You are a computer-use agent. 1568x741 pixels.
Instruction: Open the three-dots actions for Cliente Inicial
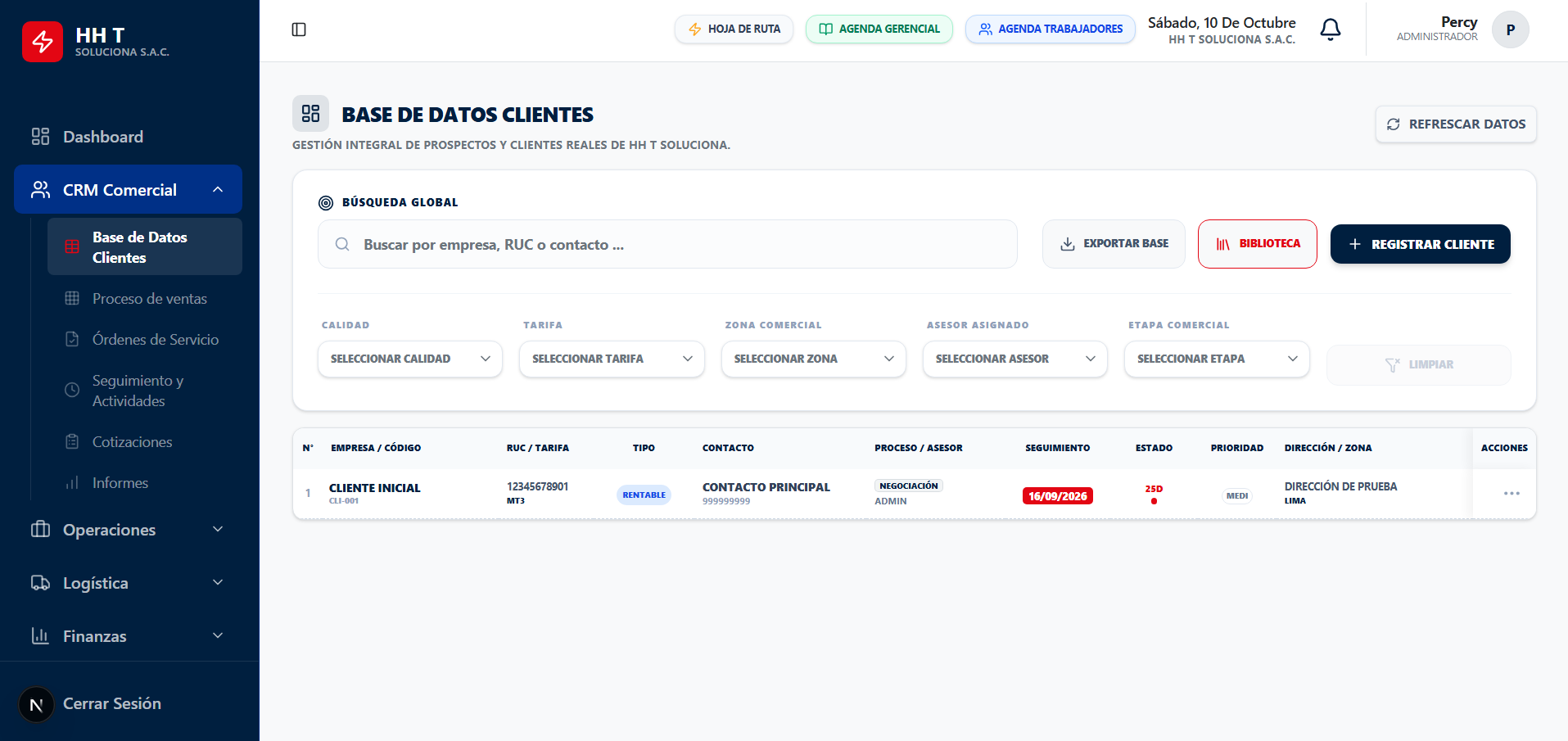[x=1512, y=494]
